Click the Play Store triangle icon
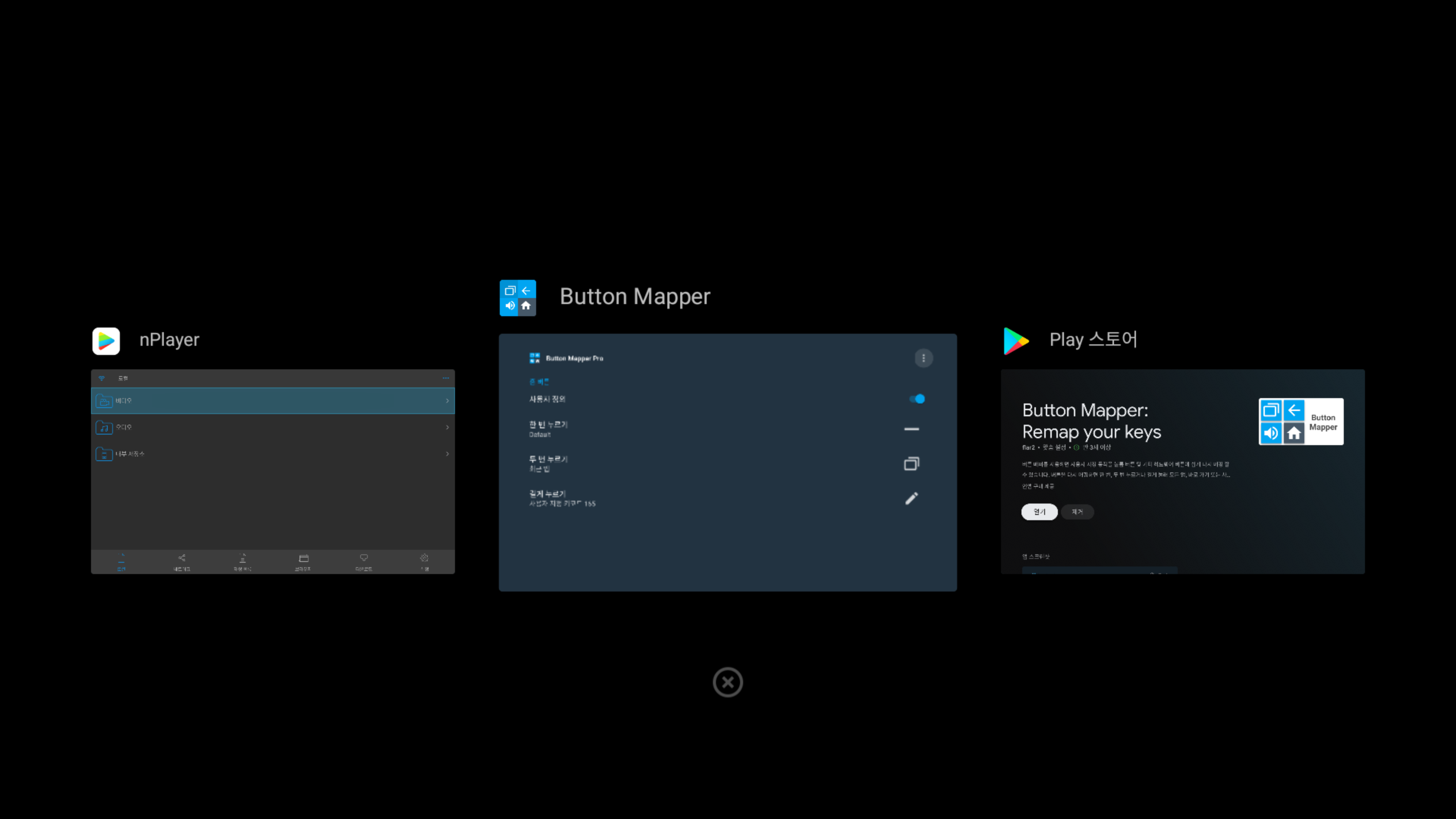This screenshot has height=819, width=1456. tap(1016, 341)
